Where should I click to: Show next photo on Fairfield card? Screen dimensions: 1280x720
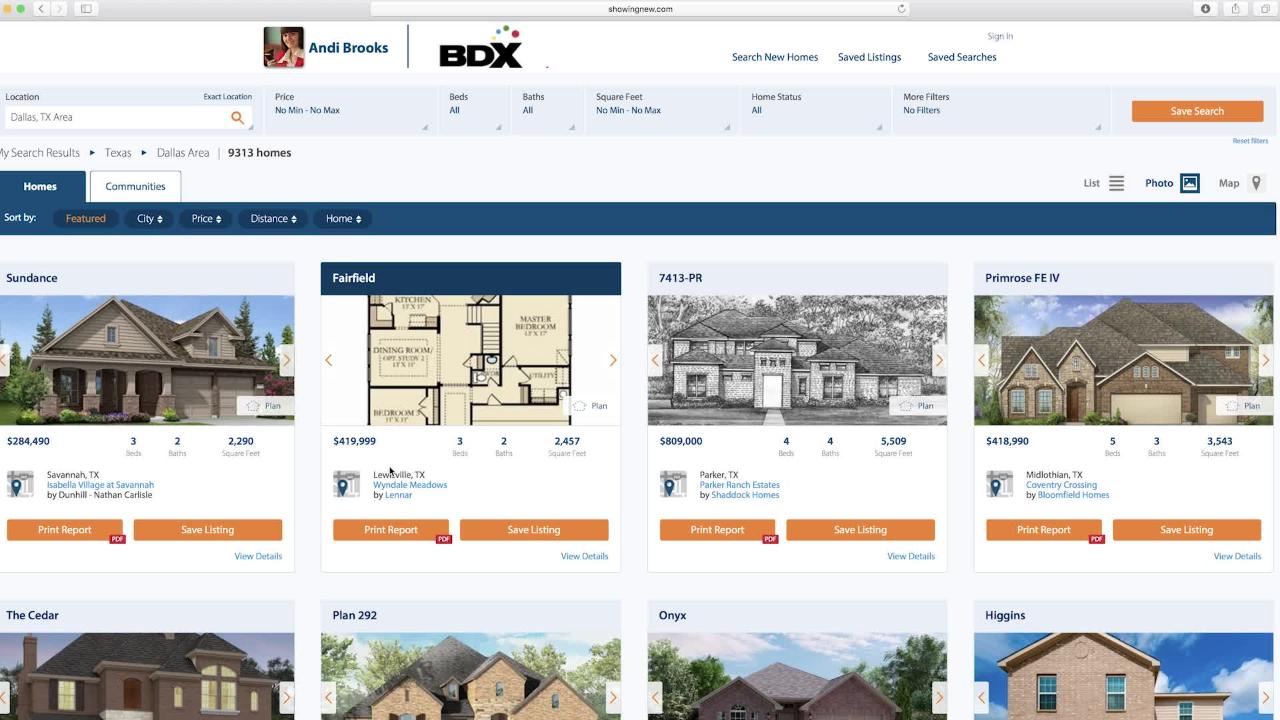point(613,360)
